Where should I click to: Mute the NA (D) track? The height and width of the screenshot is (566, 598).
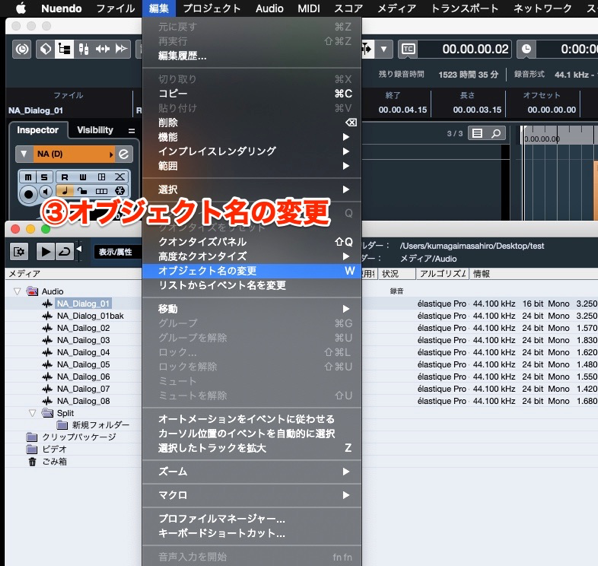pos(28,177)
